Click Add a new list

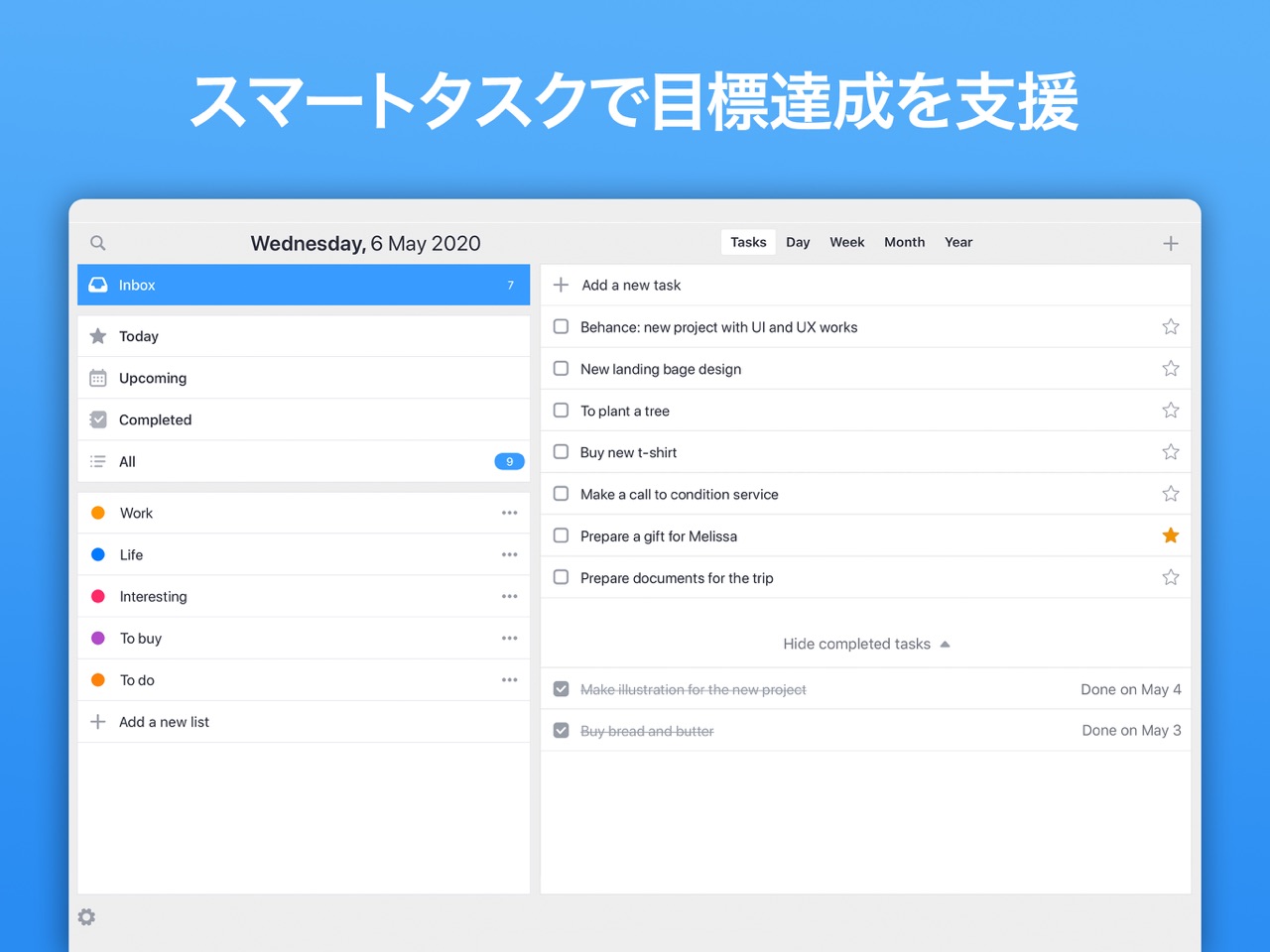coord(304,722)
